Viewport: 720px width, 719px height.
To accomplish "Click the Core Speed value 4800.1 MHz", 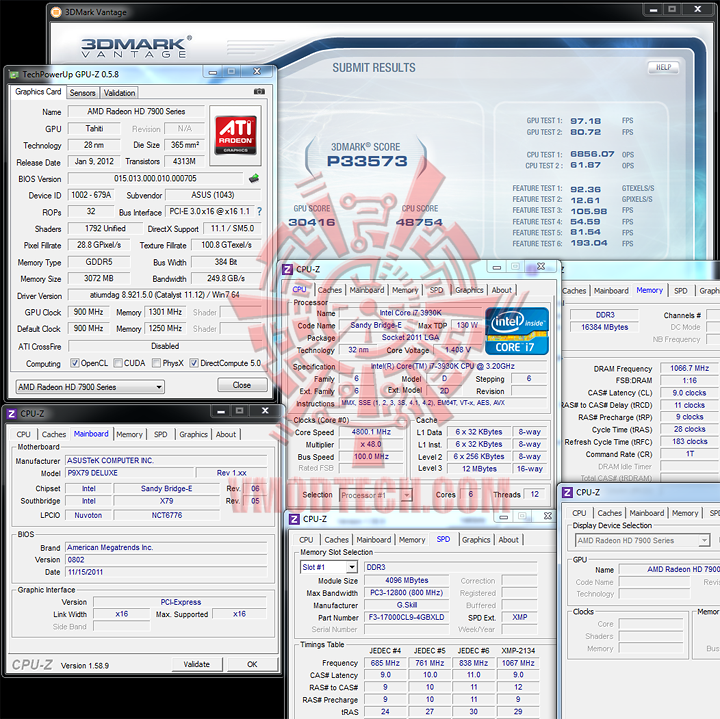I will pos(371,432).
